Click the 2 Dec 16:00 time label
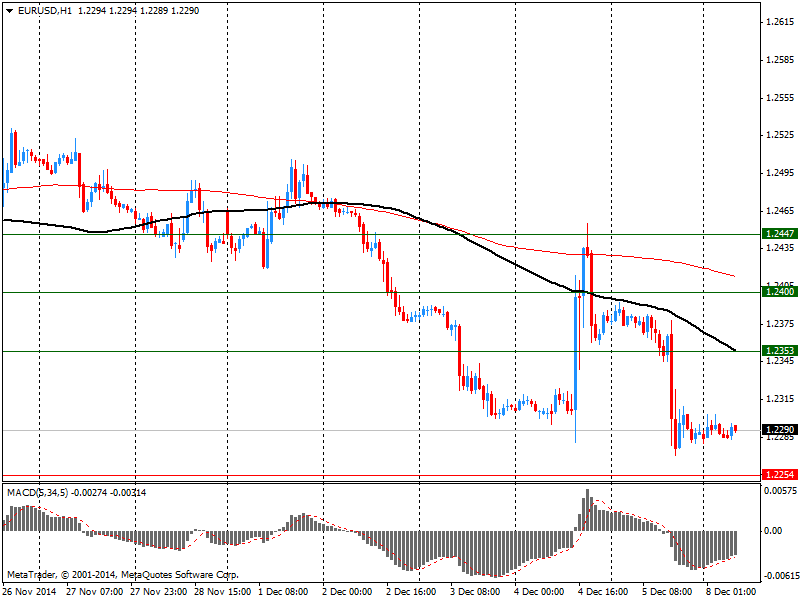 tap(411, 592)
